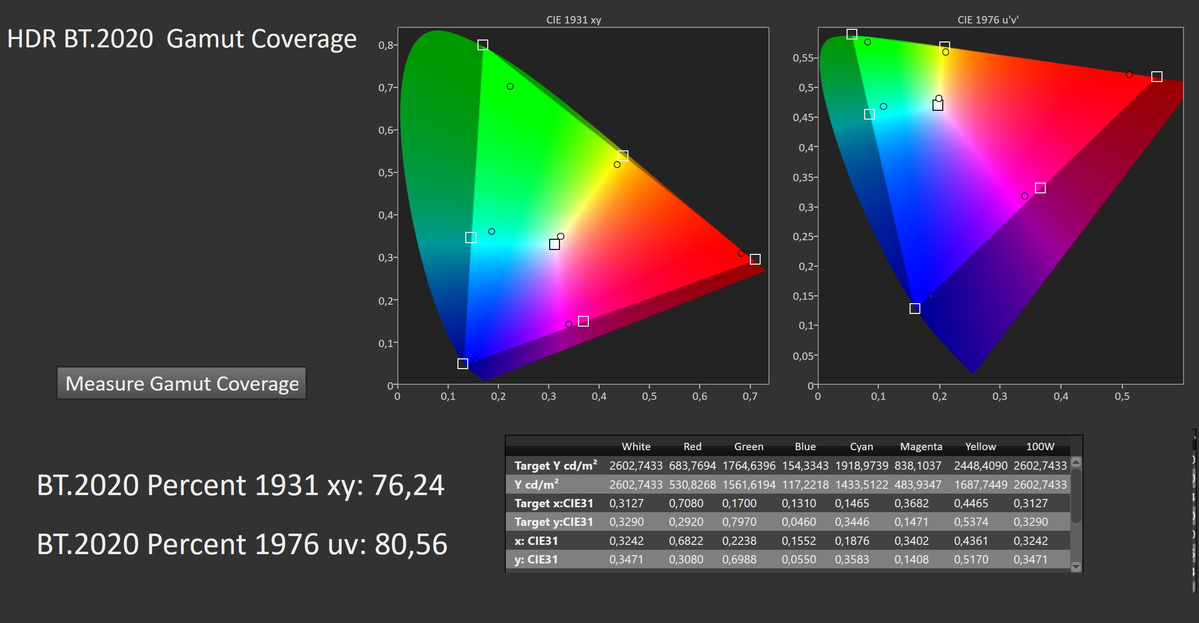This screenshot has height=623, width=1199.
Task: Click blue target square in CIE 1976 chart
Action: [915, 308]
